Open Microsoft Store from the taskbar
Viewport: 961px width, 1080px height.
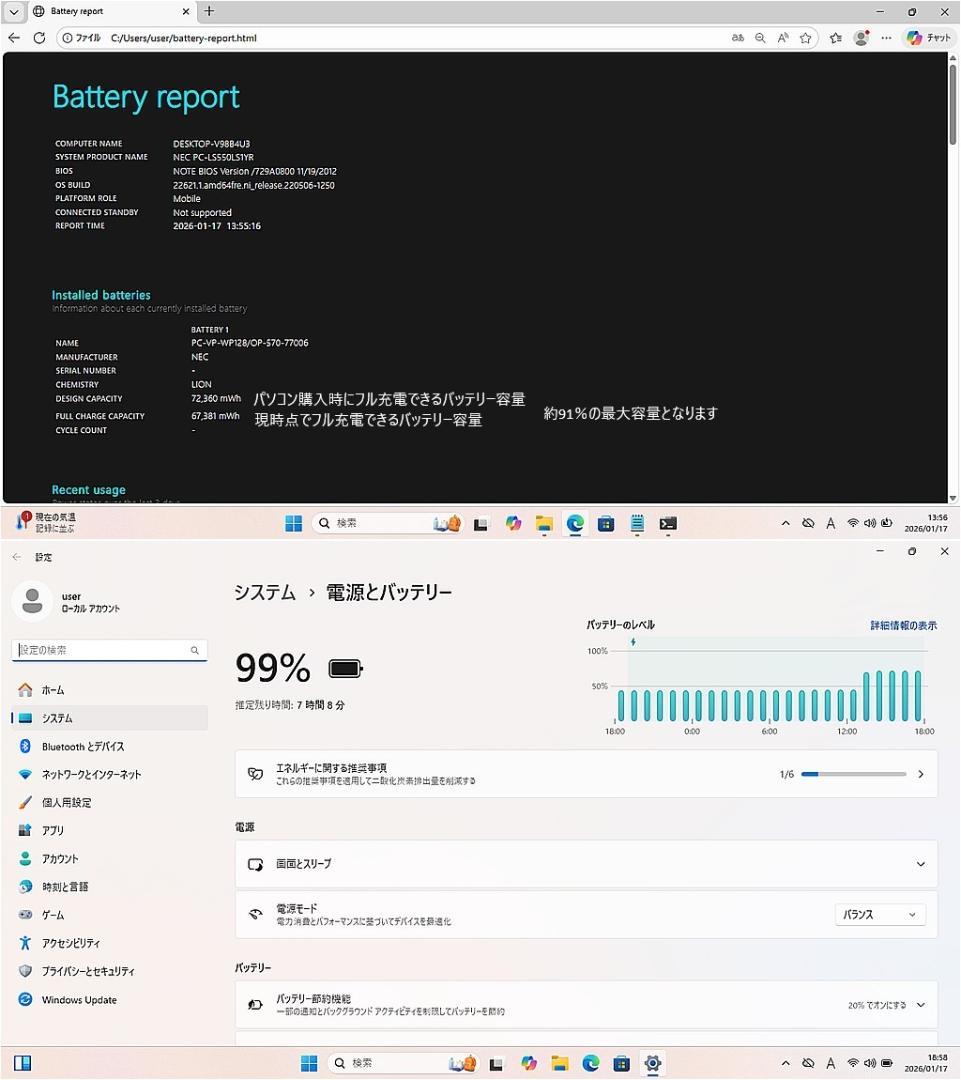[606, 522]
